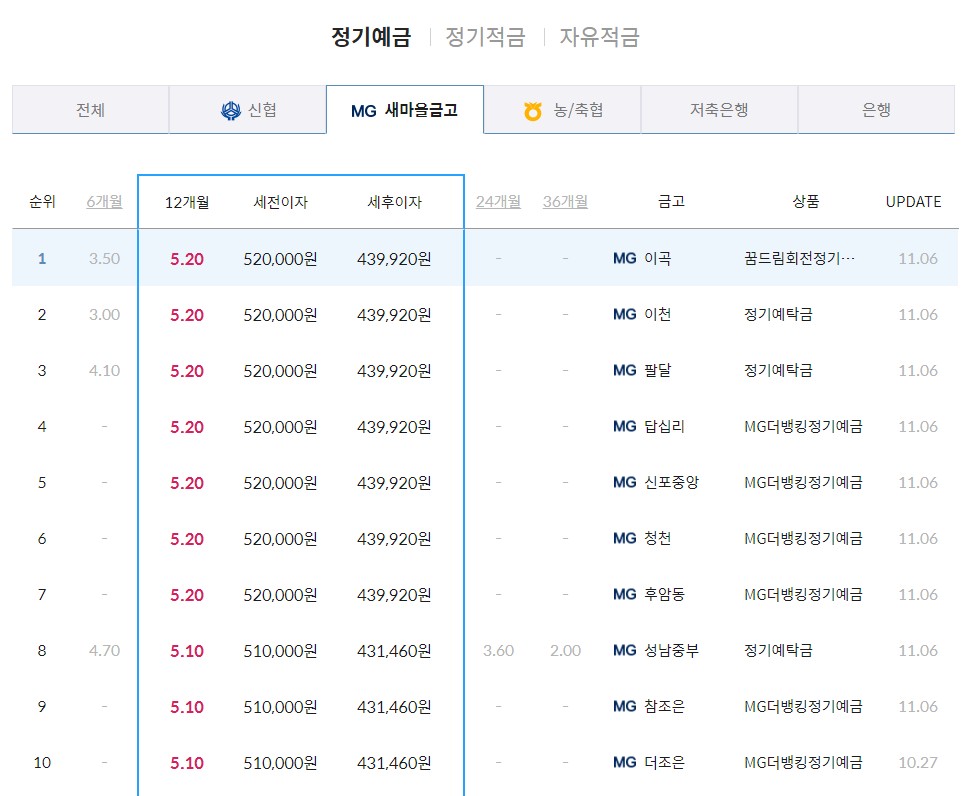
Task: Click the 세전이자 column header
Action: 280,202
